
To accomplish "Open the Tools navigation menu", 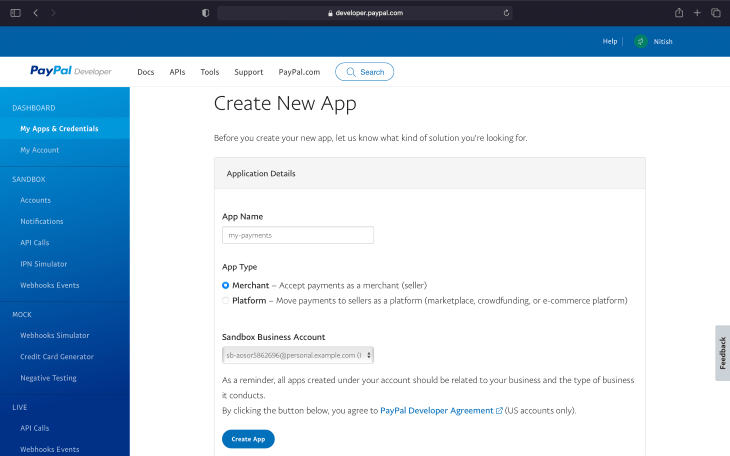I will coord(210,72).
